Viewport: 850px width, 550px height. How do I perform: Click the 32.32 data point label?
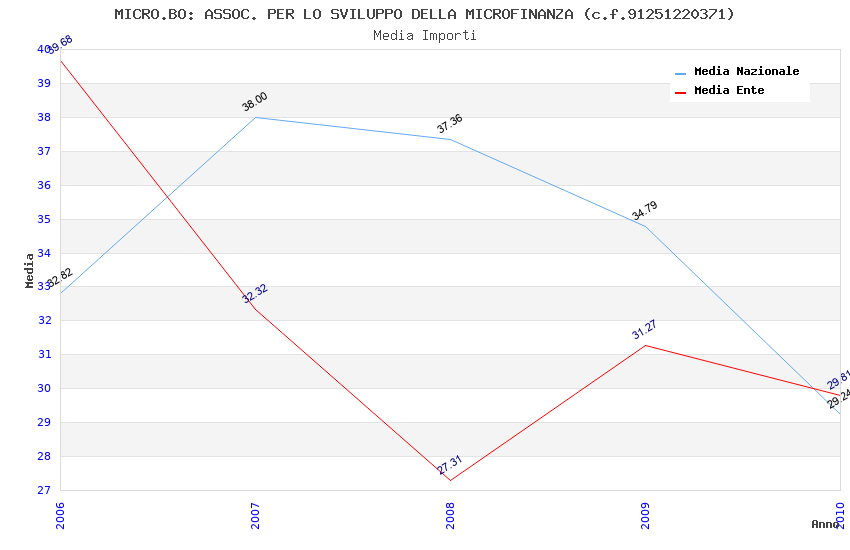coord(255,294)
